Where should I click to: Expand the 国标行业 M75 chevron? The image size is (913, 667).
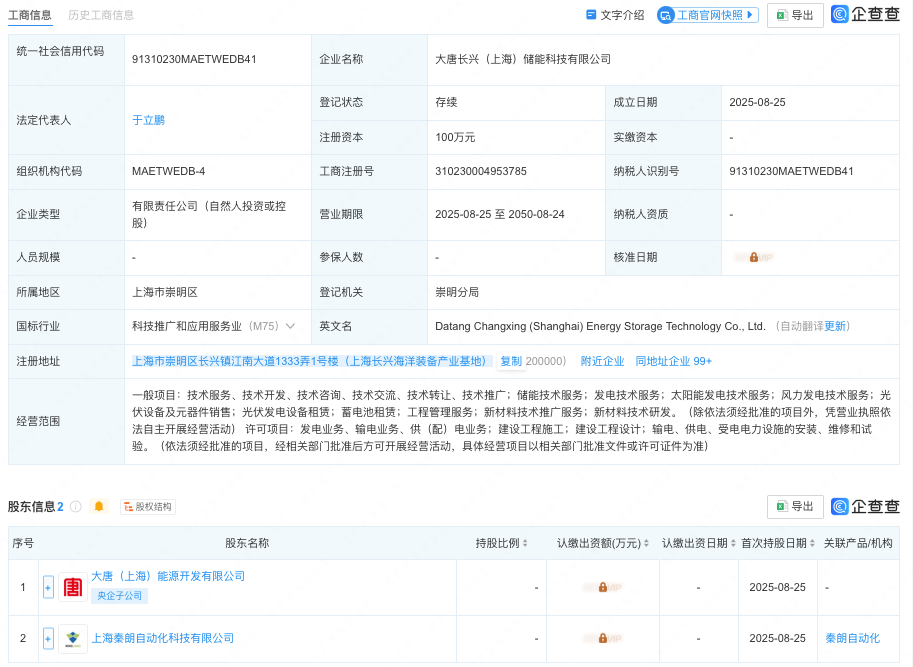point(290,326)
